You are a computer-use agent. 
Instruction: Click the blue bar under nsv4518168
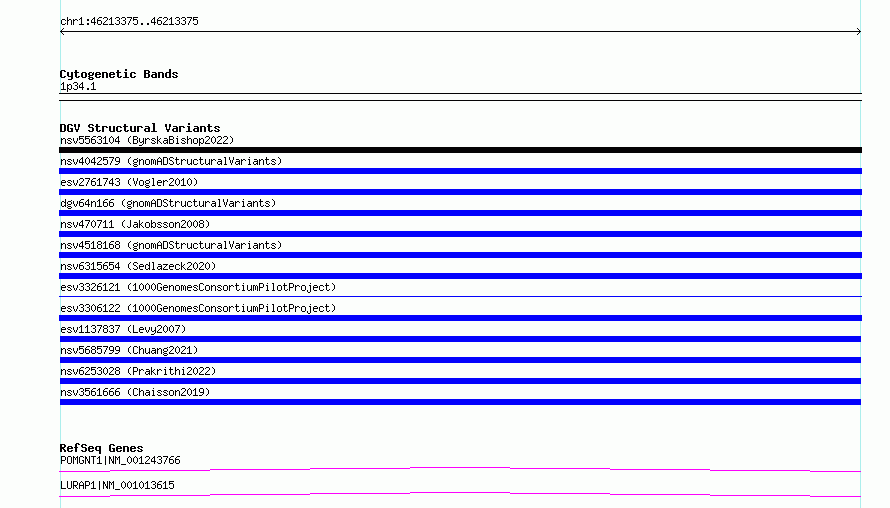460,255
